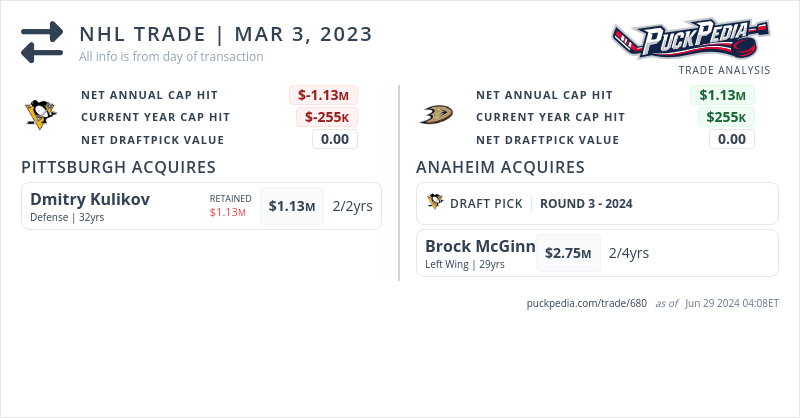Click the retained $1.13M salary text

[227, 212]
